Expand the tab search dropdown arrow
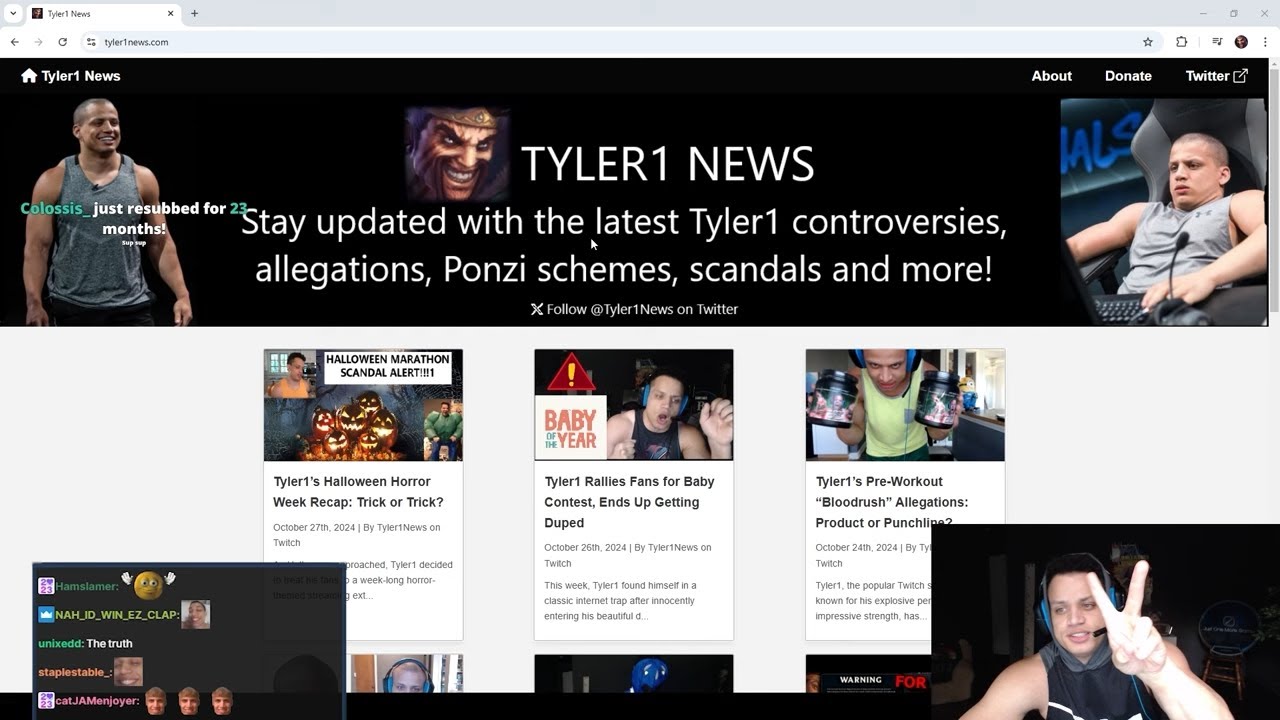Image resolution: width=1280 pixels, height=720 pixels. tap(13, 14)
